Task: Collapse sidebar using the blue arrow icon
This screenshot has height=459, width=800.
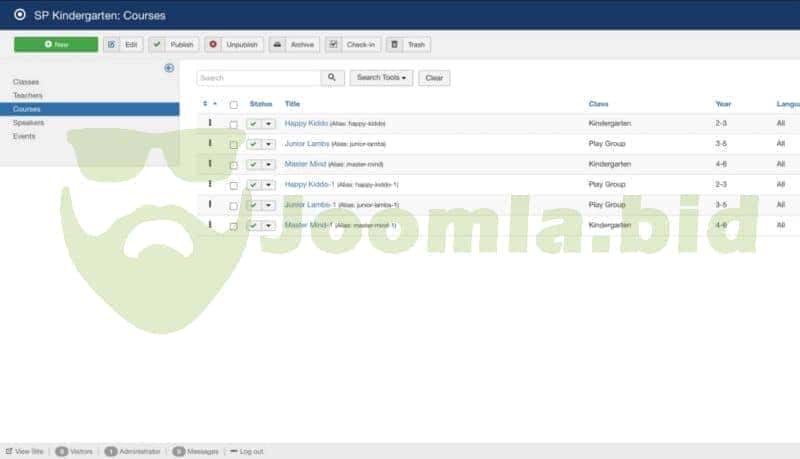Action: tap(169, 68)
